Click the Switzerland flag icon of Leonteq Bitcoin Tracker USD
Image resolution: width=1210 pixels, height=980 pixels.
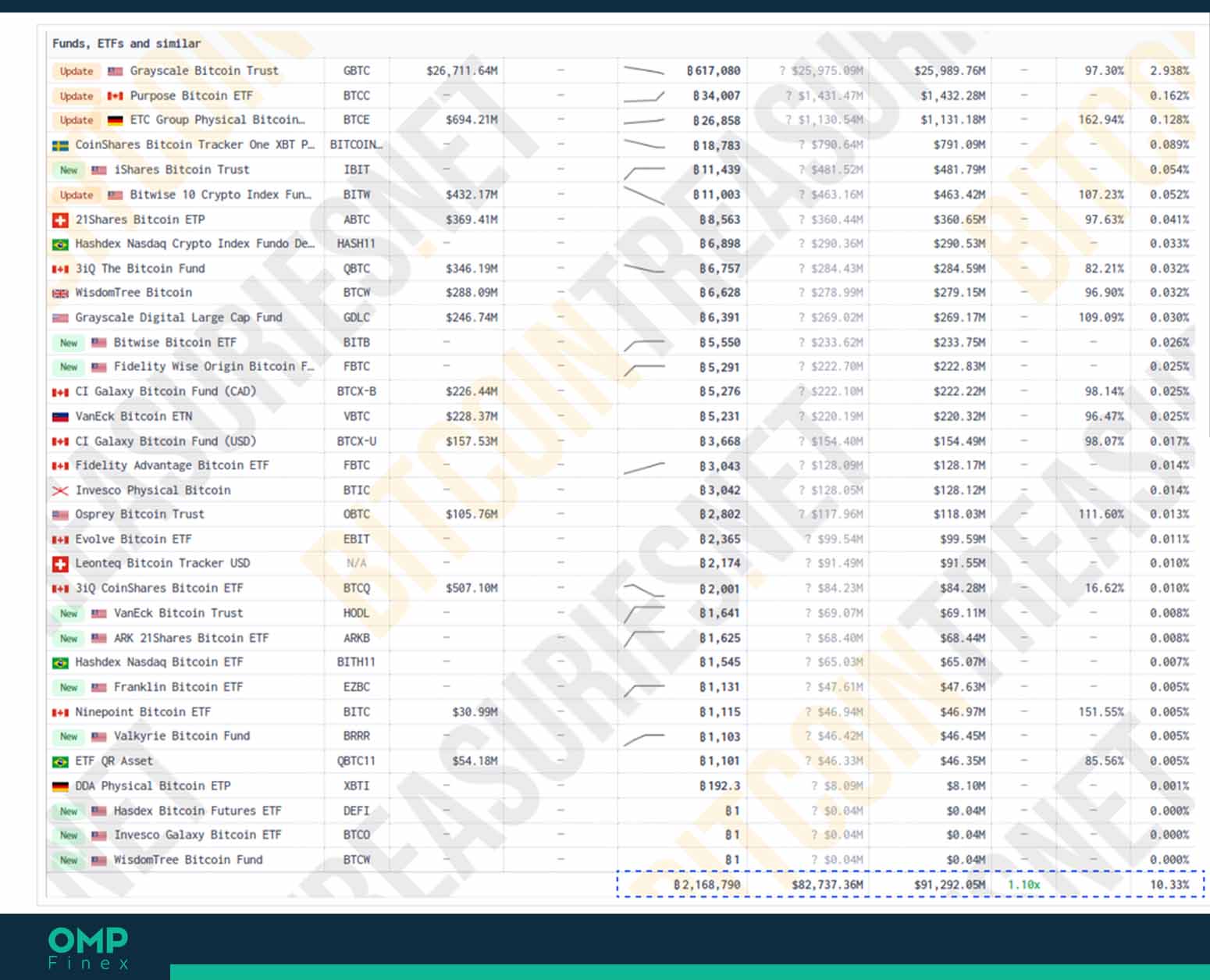click(60, 564)
